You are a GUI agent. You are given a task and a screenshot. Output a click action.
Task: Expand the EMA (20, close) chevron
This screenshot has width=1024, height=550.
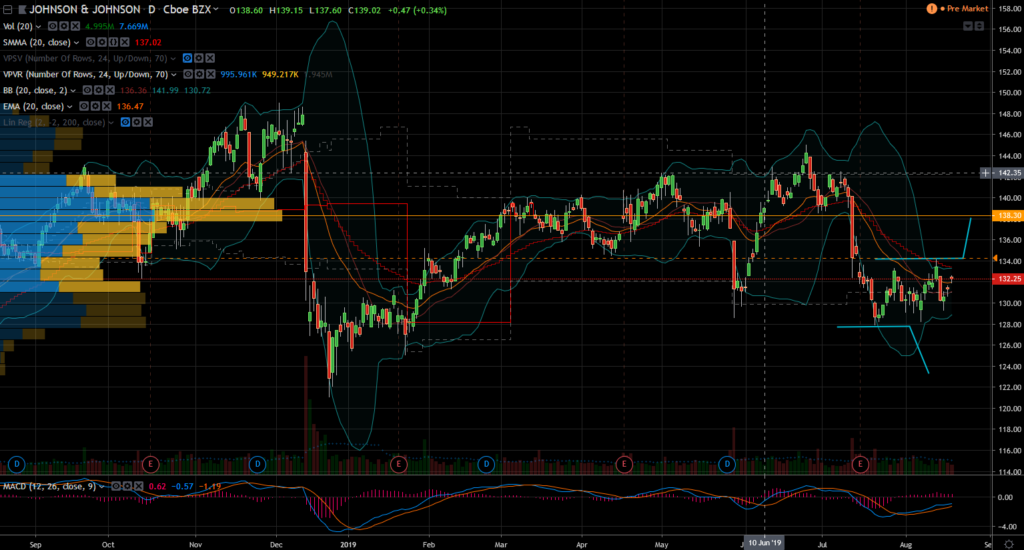tap(70, 106)
